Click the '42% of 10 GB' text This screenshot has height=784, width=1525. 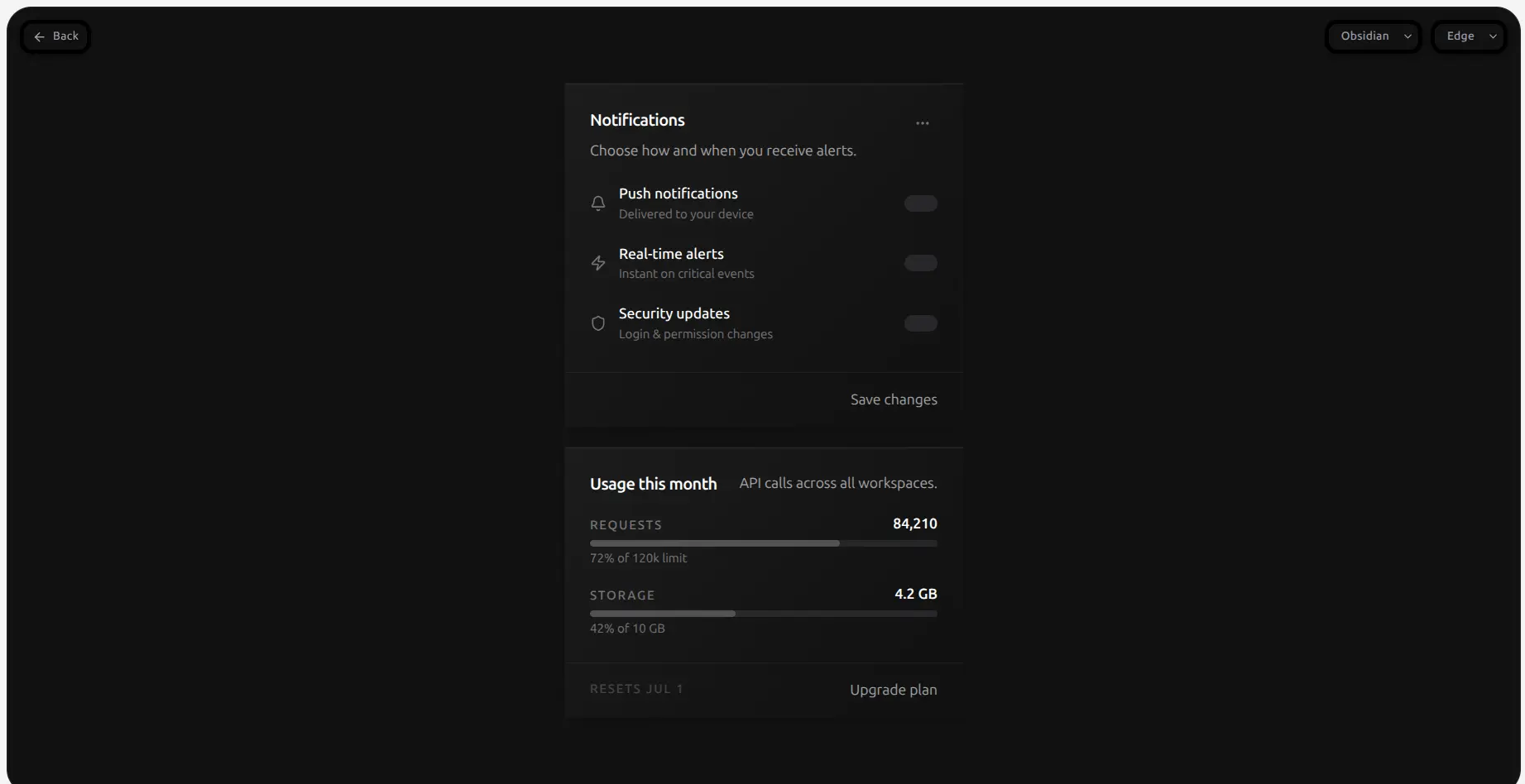pyautogui.click(x=627, y=629)
